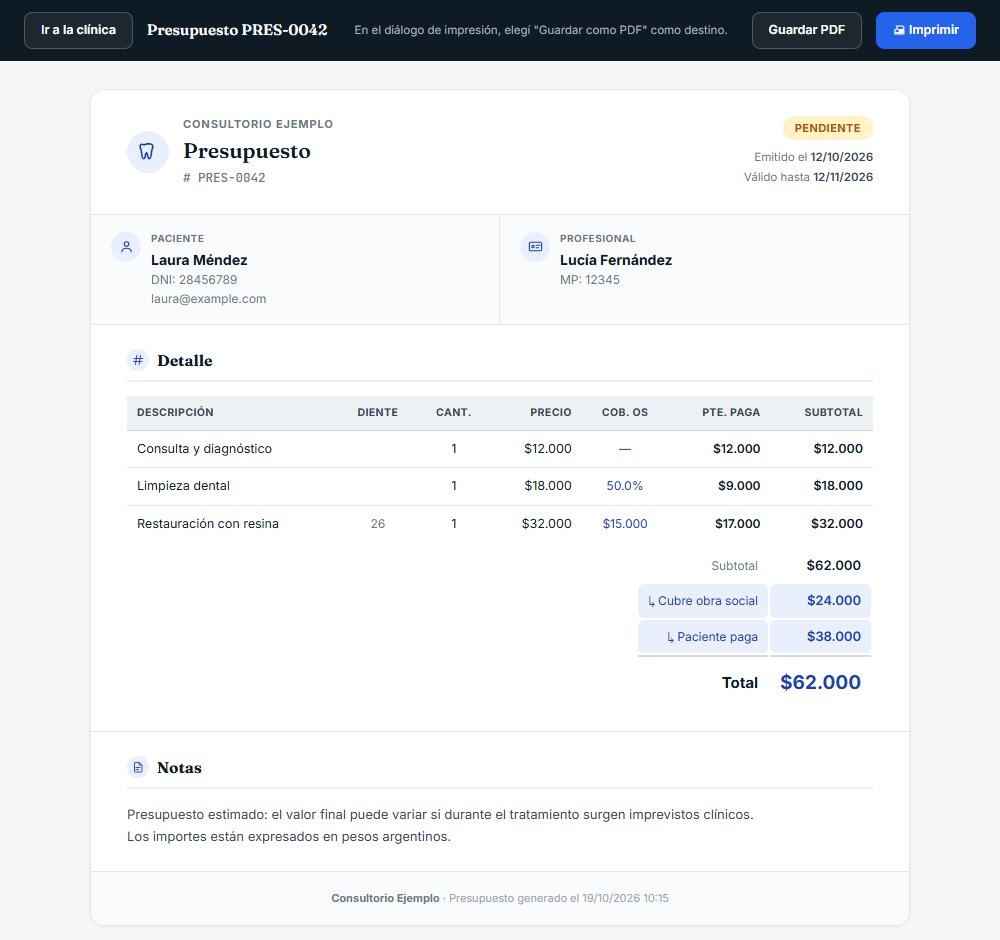Select professional name Lucía Fernández
This screenshot has height=940, width=1000.
[x=615, y=260]
